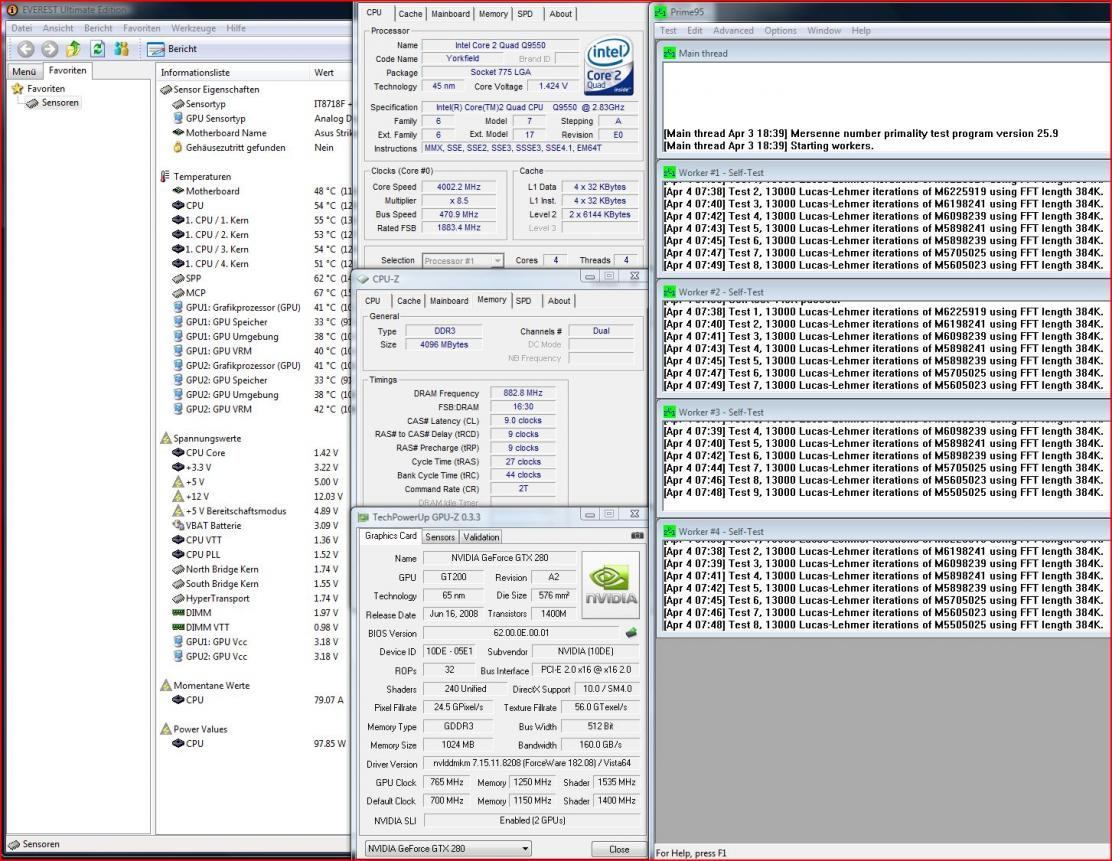Click the Spannungswerte warning icon
The image size is (1112, 861).
[166, 438]
